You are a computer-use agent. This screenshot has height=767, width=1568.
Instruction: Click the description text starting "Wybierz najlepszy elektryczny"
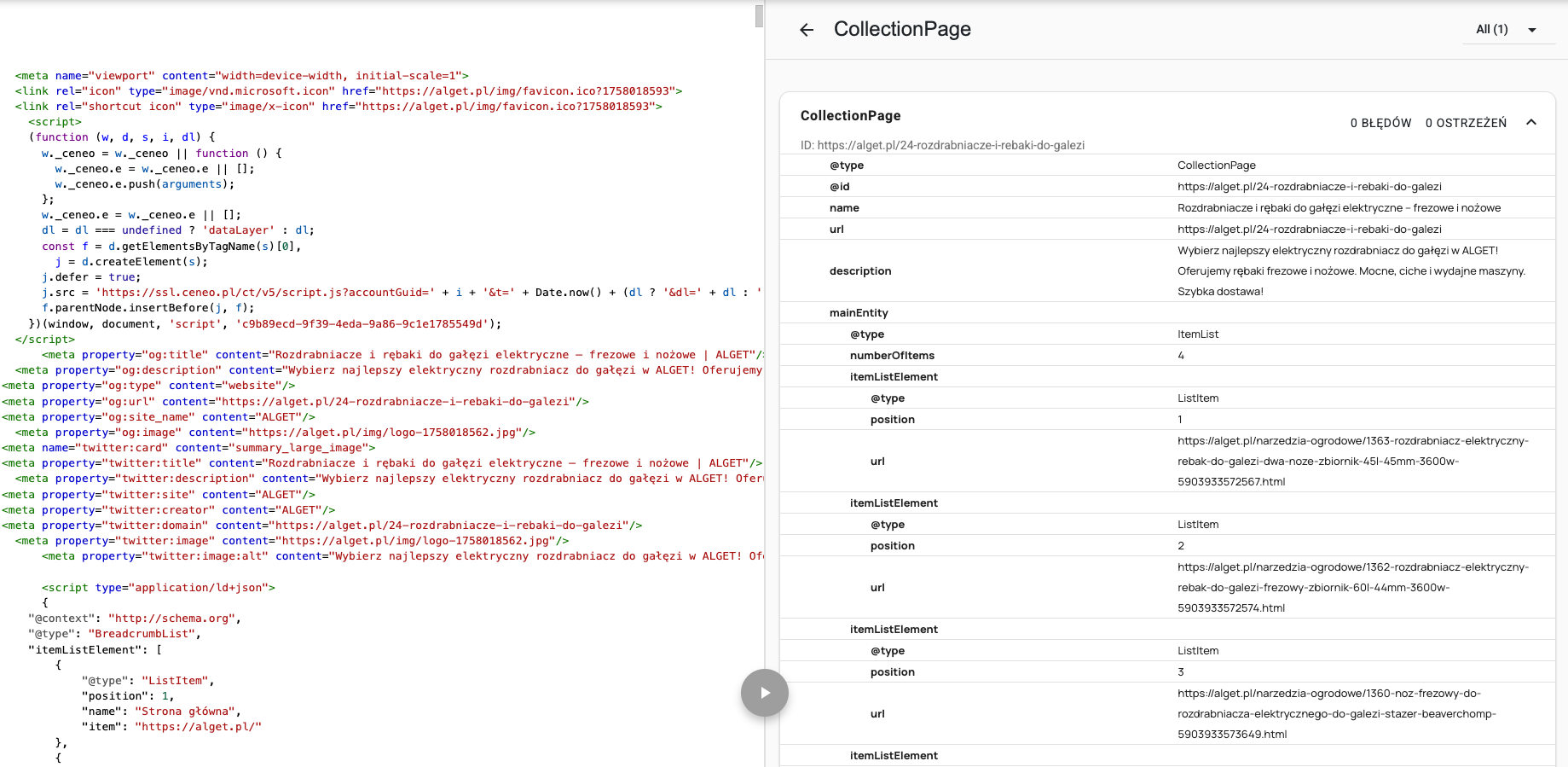[x=1351, y=270]
